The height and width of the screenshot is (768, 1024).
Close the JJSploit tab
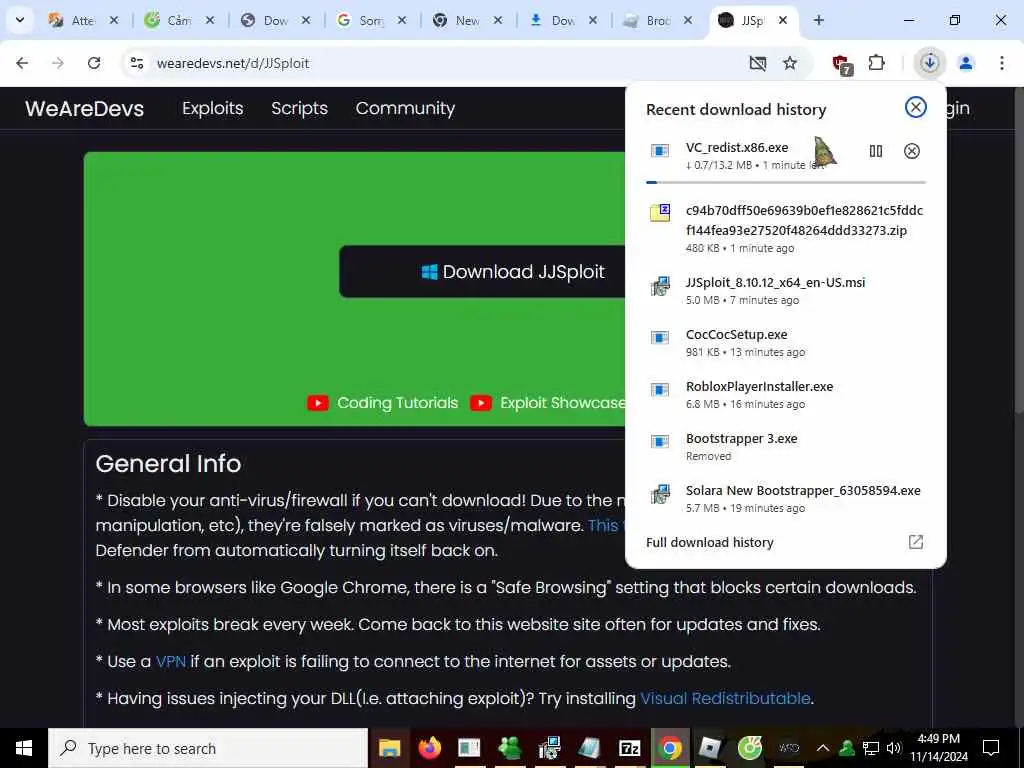pyautogui.click(x=783, y=20)
